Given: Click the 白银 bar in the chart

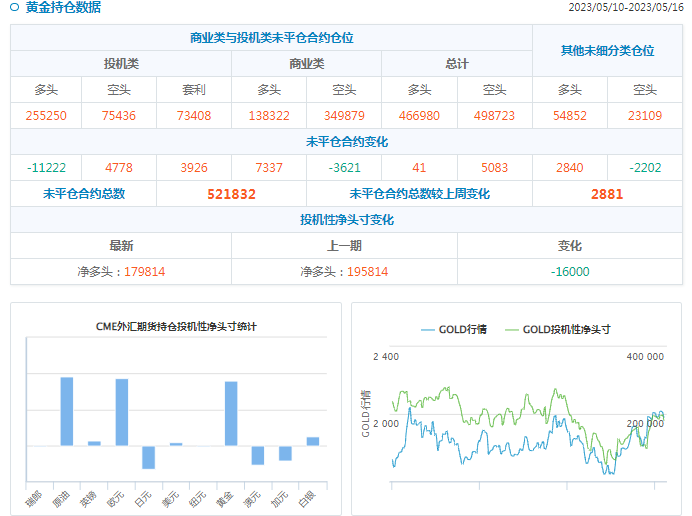Looking at the screenshot, I should point(313,441).
